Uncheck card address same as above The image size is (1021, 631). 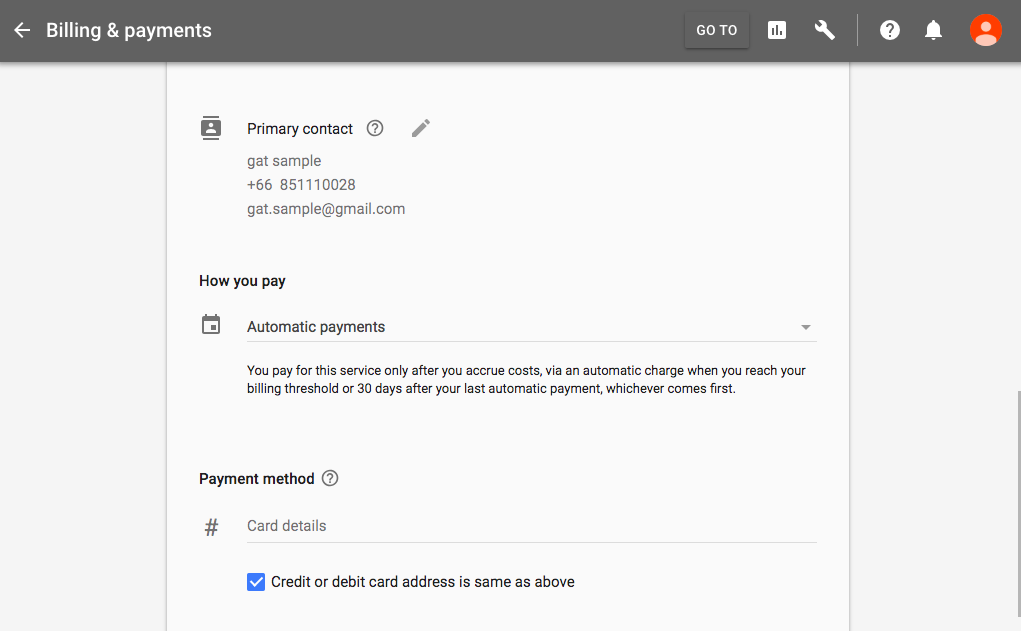256,582
